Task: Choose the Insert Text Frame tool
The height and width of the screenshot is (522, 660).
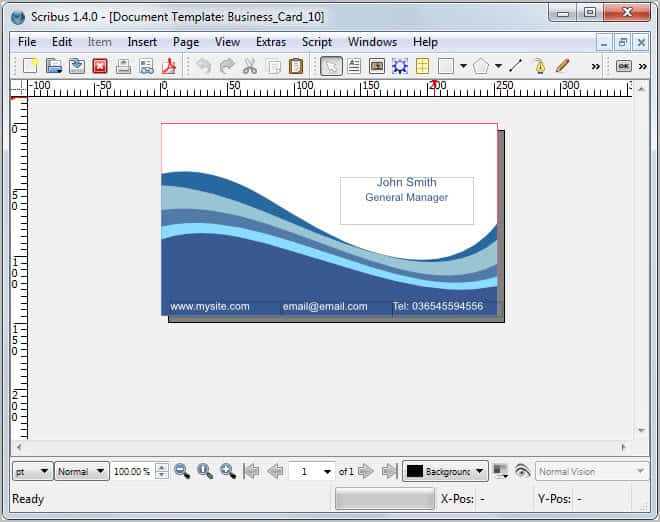Action: tap(354, 66)
